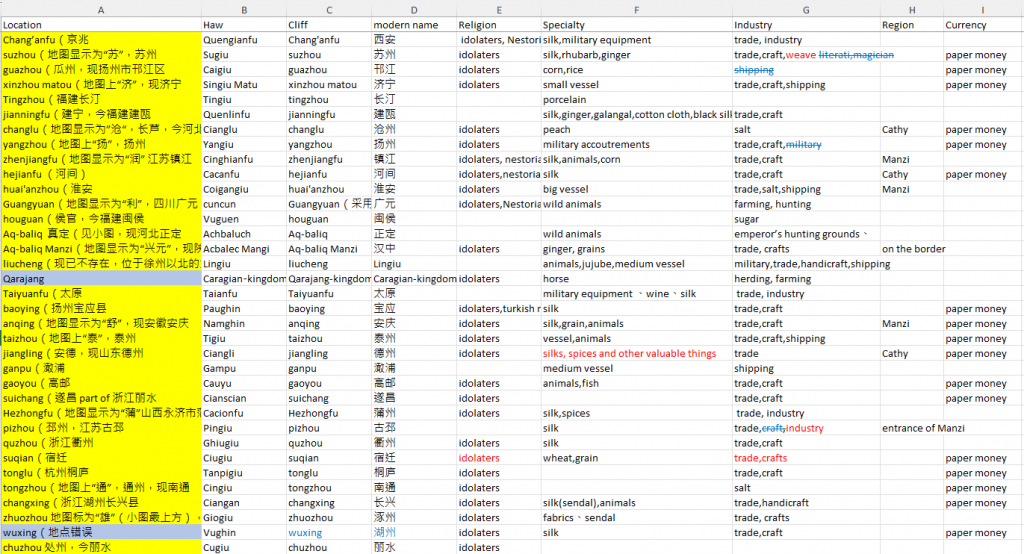Screen dimensions: 1024x554
Task: Select the 'Acbalec Mangi' cell
Action: click(x=244, y=249)
